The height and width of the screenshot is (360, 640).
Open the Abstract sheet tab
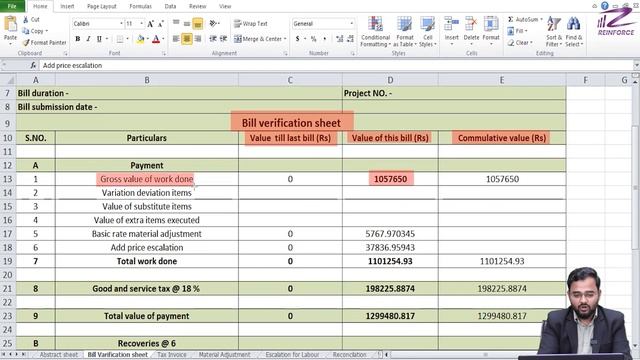(58, 355)
